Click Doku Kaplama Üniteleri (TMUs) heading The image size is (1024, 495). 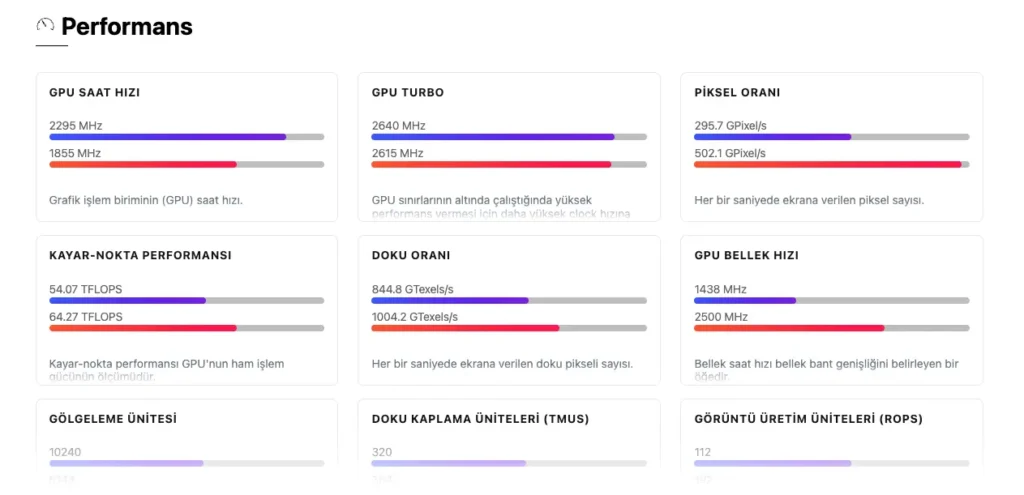click(x=480, y=419)
